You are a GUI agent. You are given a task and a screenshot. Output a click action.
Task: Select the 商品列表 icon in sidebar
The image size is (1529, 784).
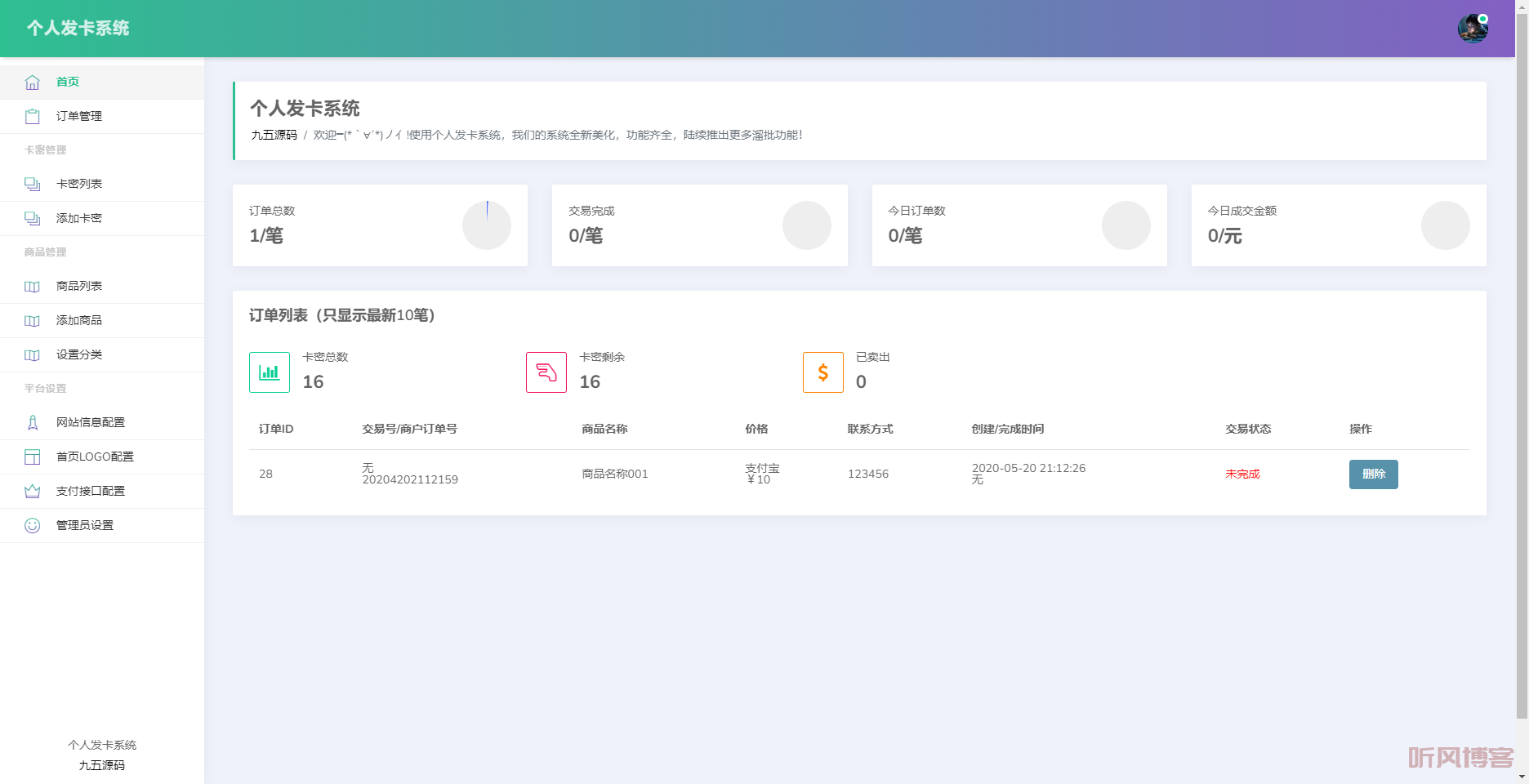click(x=32, y=286)
